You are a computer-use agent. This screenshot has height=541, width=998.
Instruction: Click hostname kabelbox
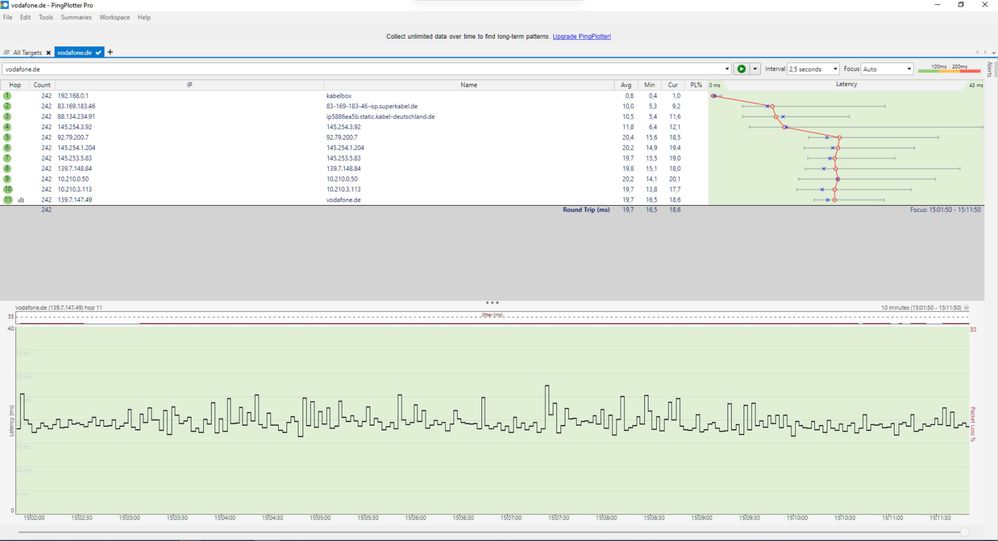coord(339,95)
